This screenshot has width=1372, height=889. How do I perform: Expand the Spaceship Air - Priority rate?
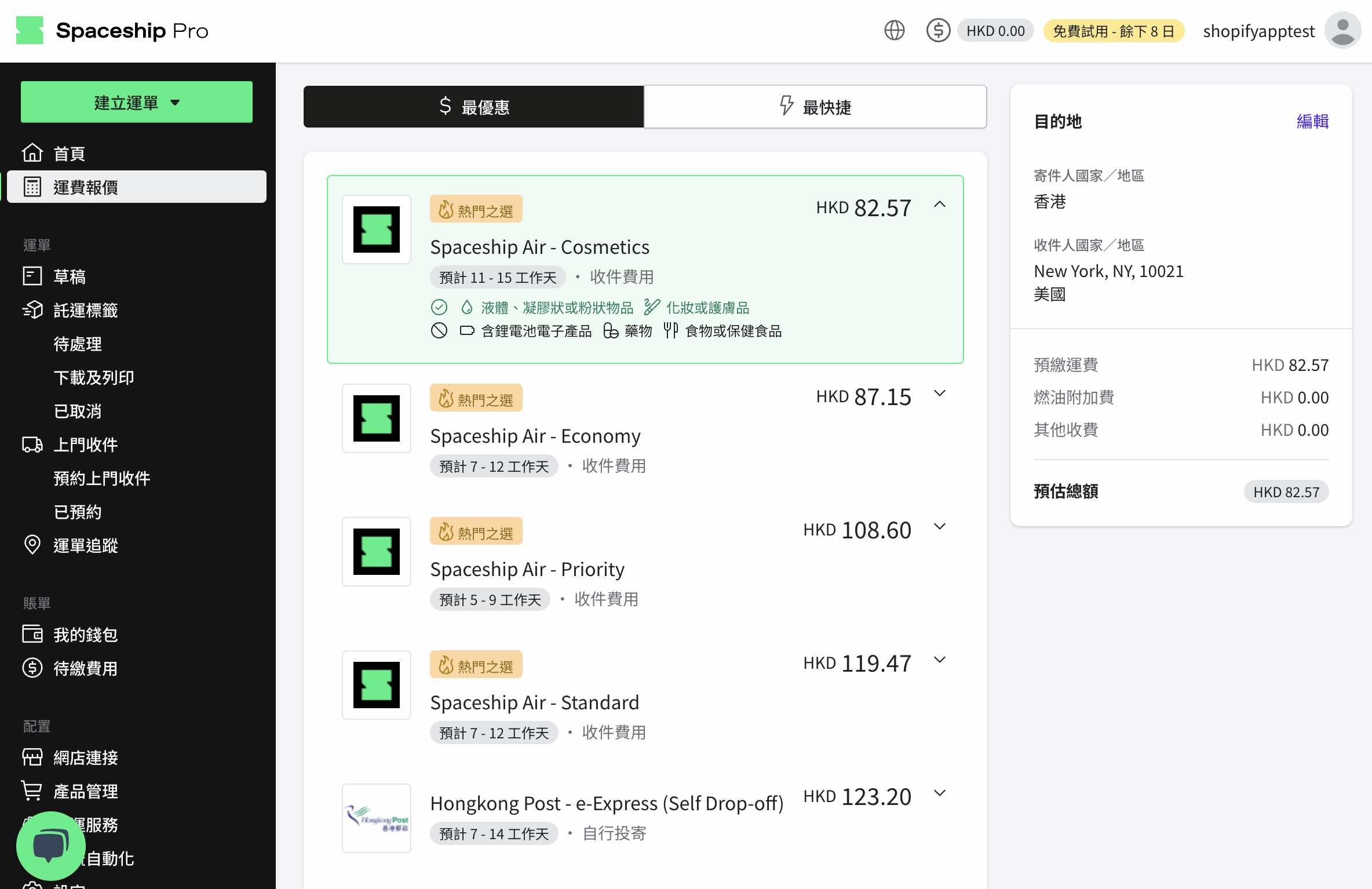(940, 527)
